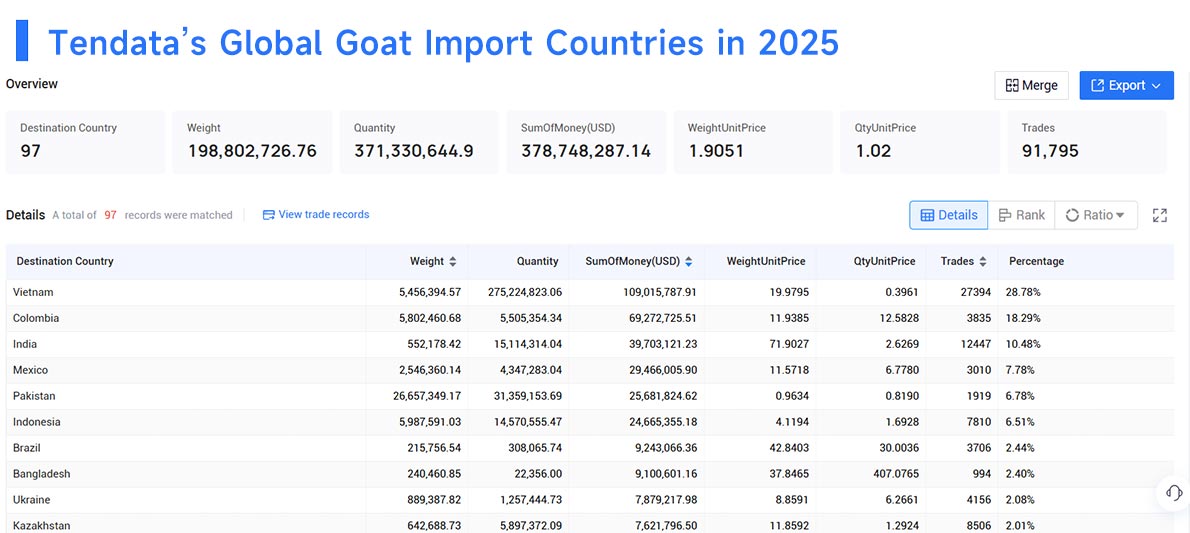The width and height of the screenshot is (1190, 533).
Task: Click the fullscreen expand icon
Action: pyautogui.click(x=1160, y=215)
